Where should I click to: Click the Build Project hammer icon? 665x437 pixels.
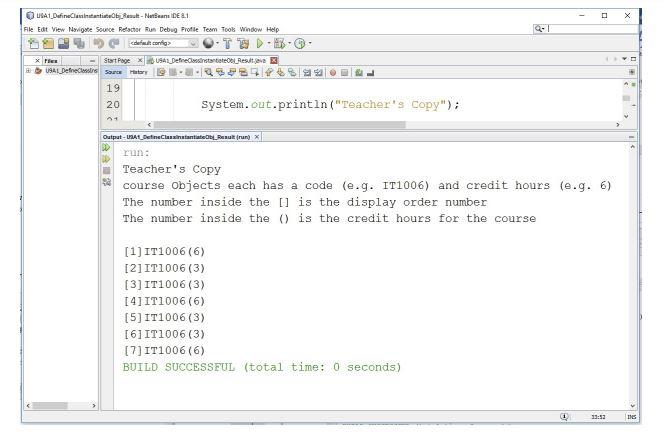pyautogui.click(x=227, y=43)
